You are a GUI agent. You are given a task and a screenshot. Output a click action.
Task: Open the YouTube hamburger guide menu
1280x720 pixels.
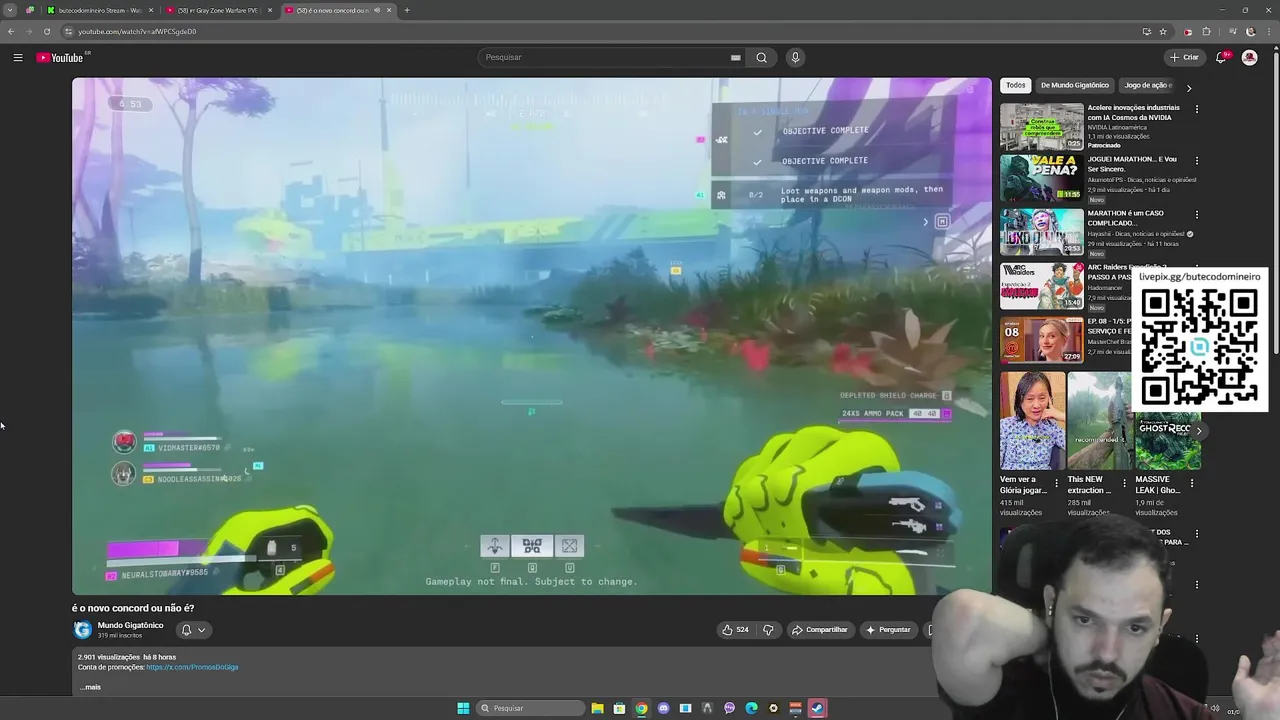18,58
